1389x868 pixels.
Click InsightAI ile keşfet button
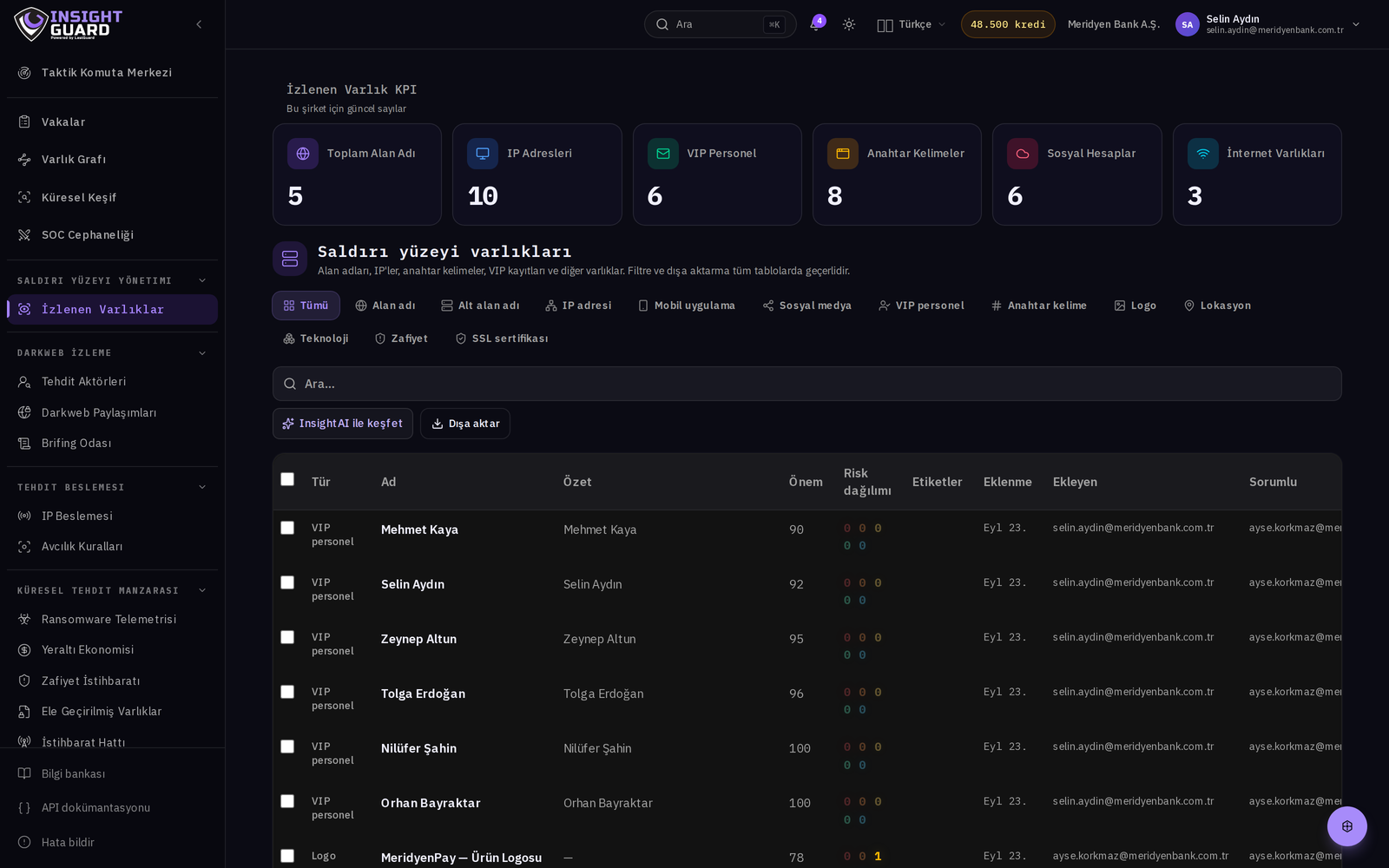pyautogui.click(x=343, y=424)
